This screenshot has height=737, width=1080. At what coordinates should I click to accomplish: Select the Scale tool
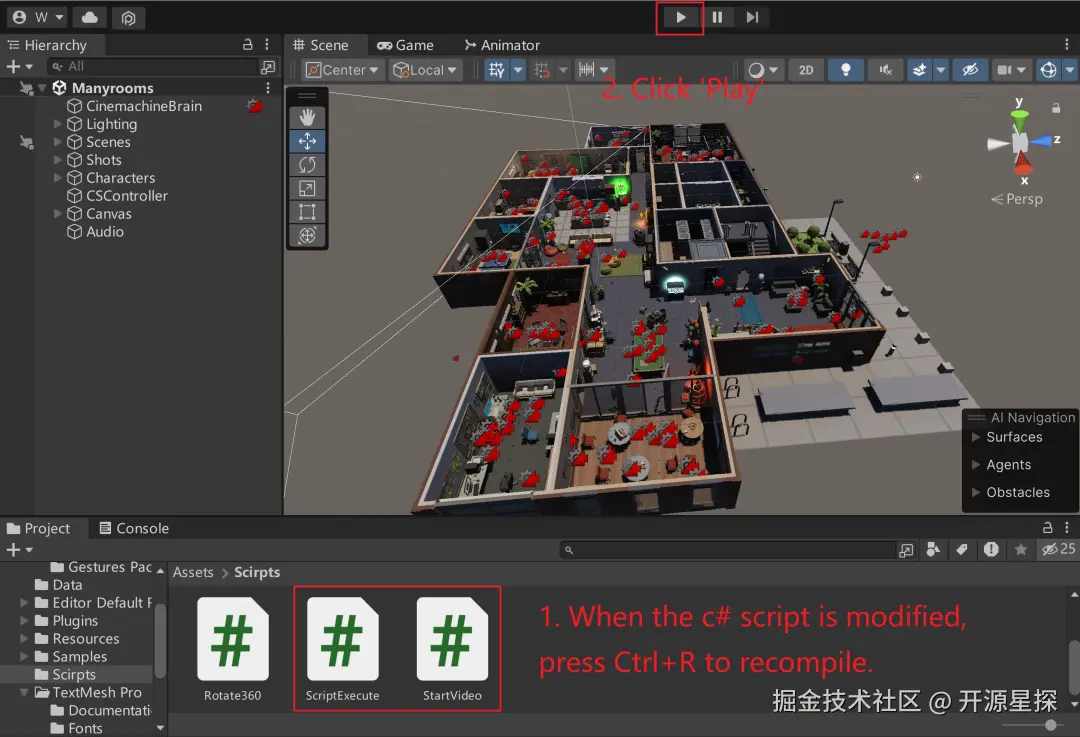tap(307, 188)
